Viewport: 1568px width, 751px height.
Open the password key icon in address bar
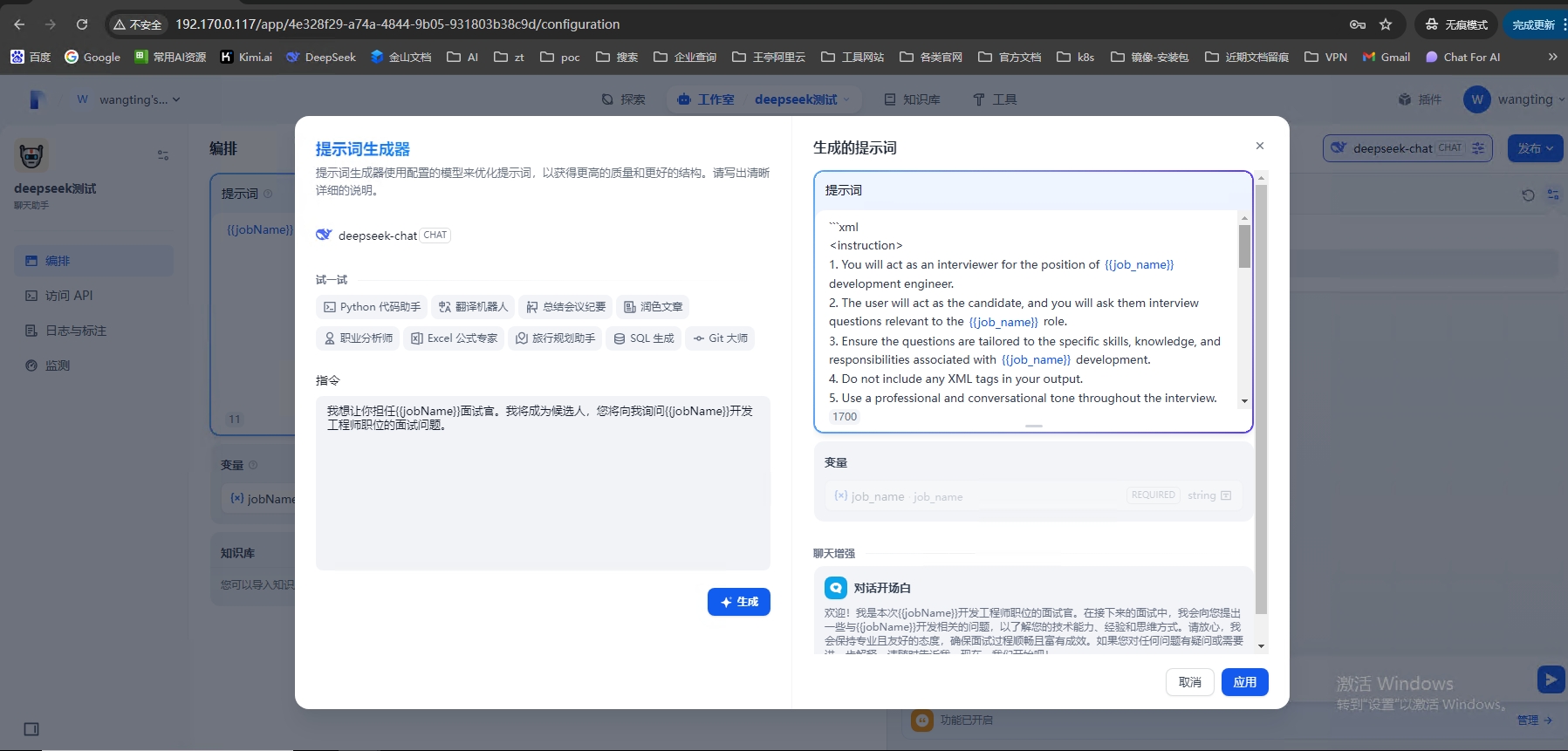pos(1358,24)
